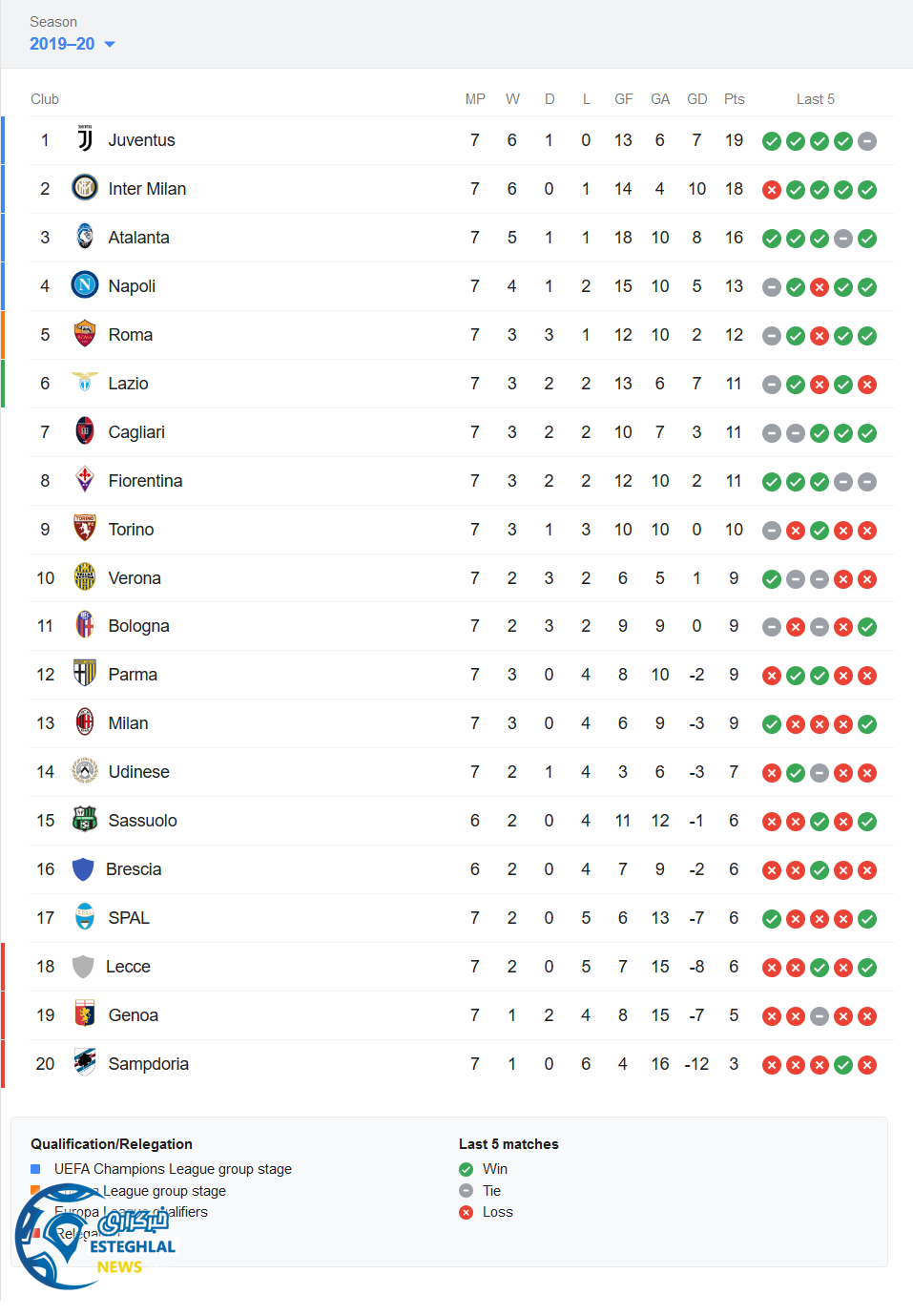Click the Juventus club crest icon
The height and width of the screenshot is (1316, 913).
[x=85, y=140]
